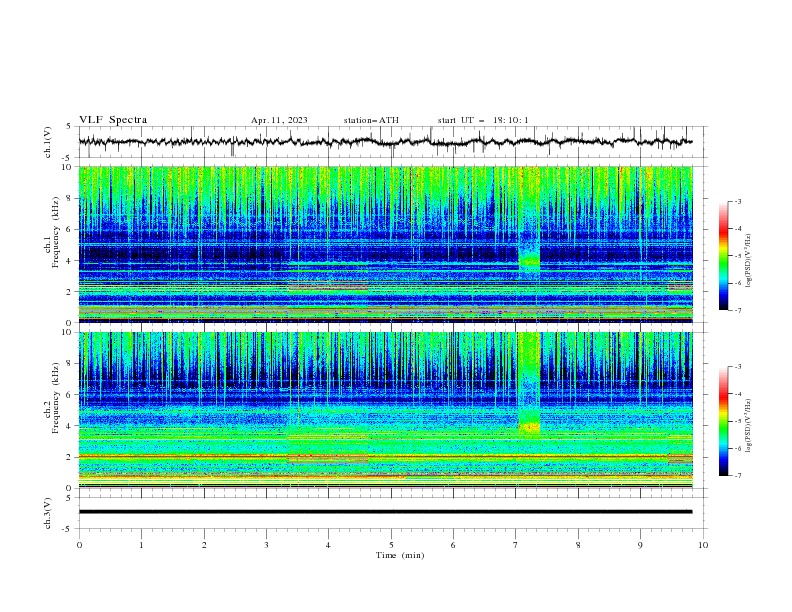Viewport: 792px width, 612px height.
Task: Click the ch.1 colorbar log(PSD) label
Action: tap(749, 261)
